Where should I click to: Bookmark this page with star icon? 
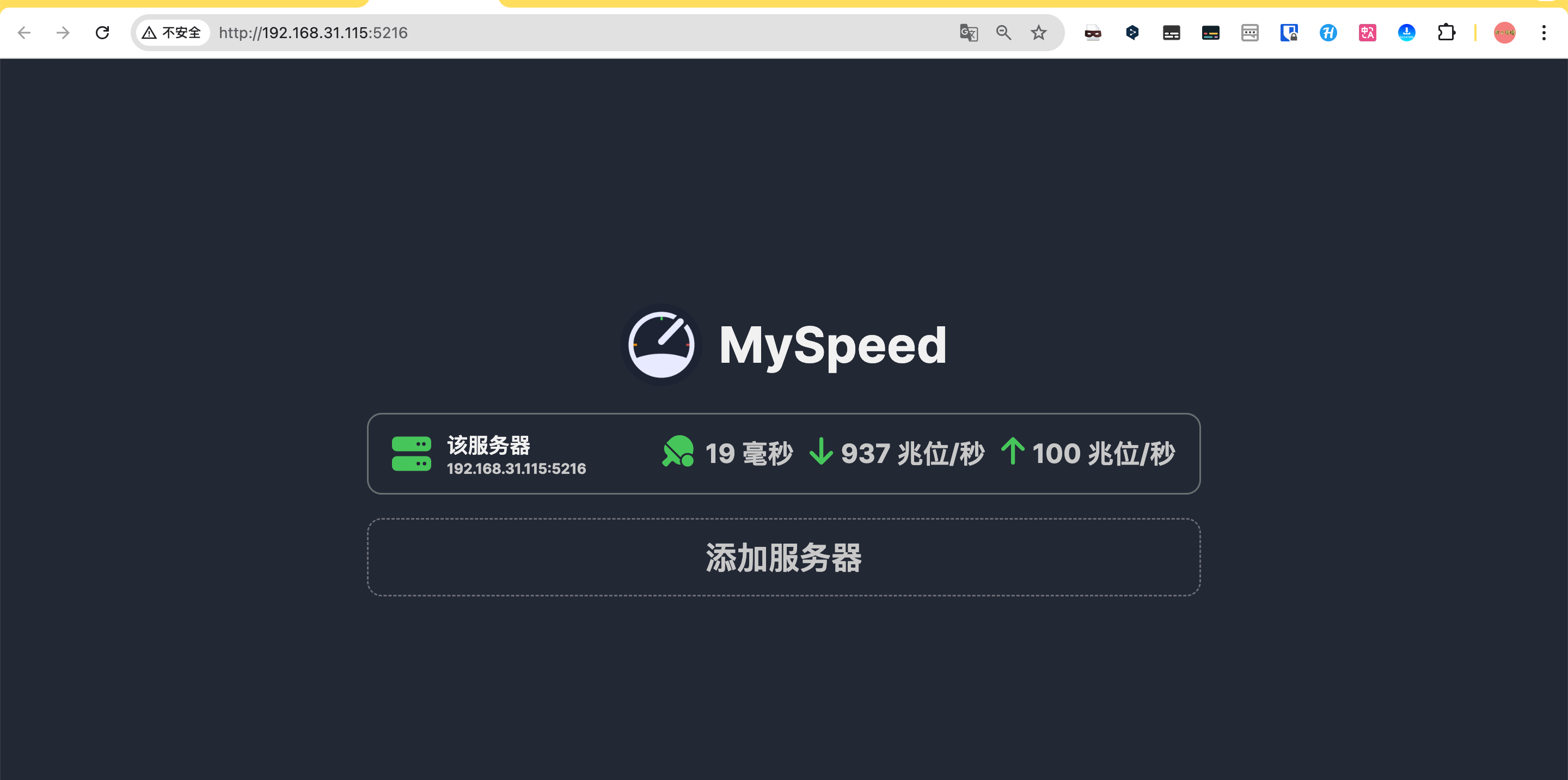click(1038, 33)
